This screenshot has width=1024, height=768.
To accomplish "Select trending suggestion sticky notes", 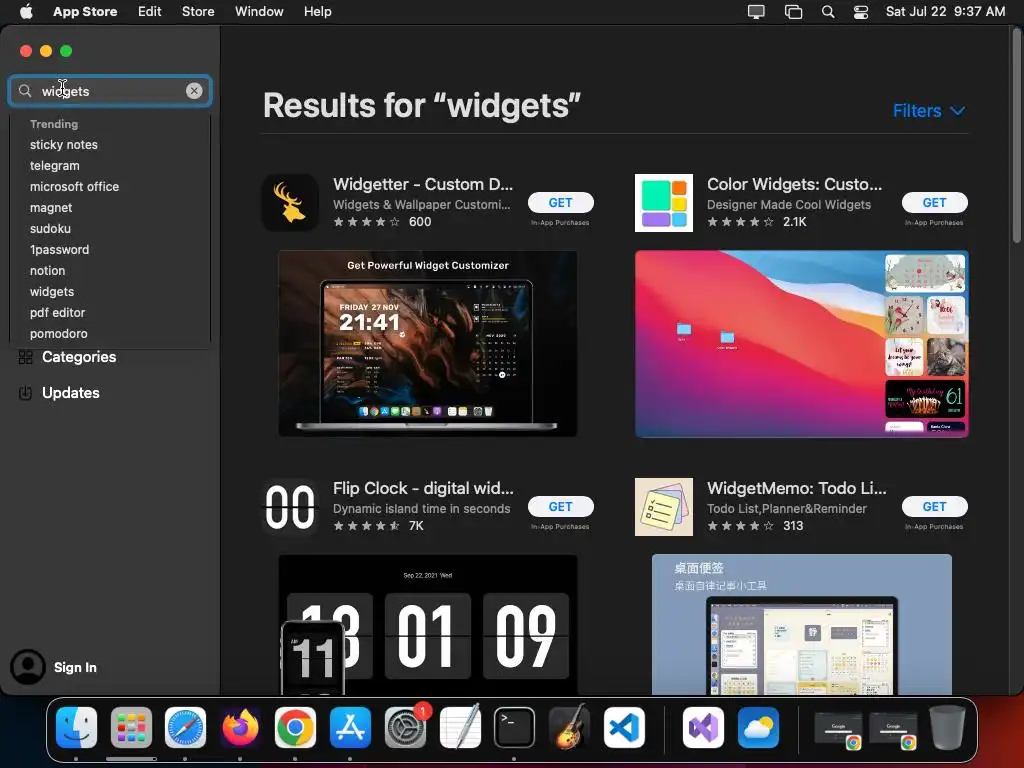I will pos(63,145).
